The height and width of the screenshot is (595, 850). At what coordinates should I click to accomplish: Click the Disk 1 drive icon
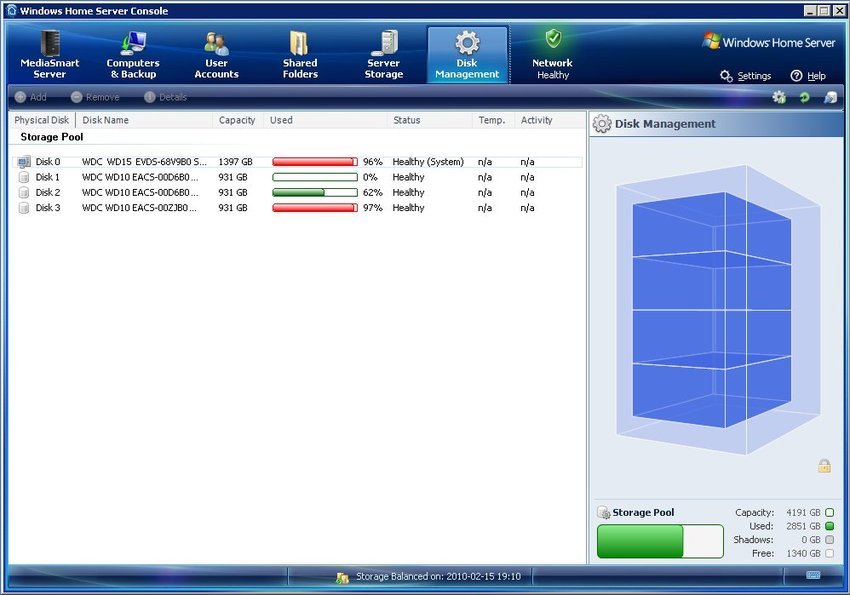click(x=24, y=177)
